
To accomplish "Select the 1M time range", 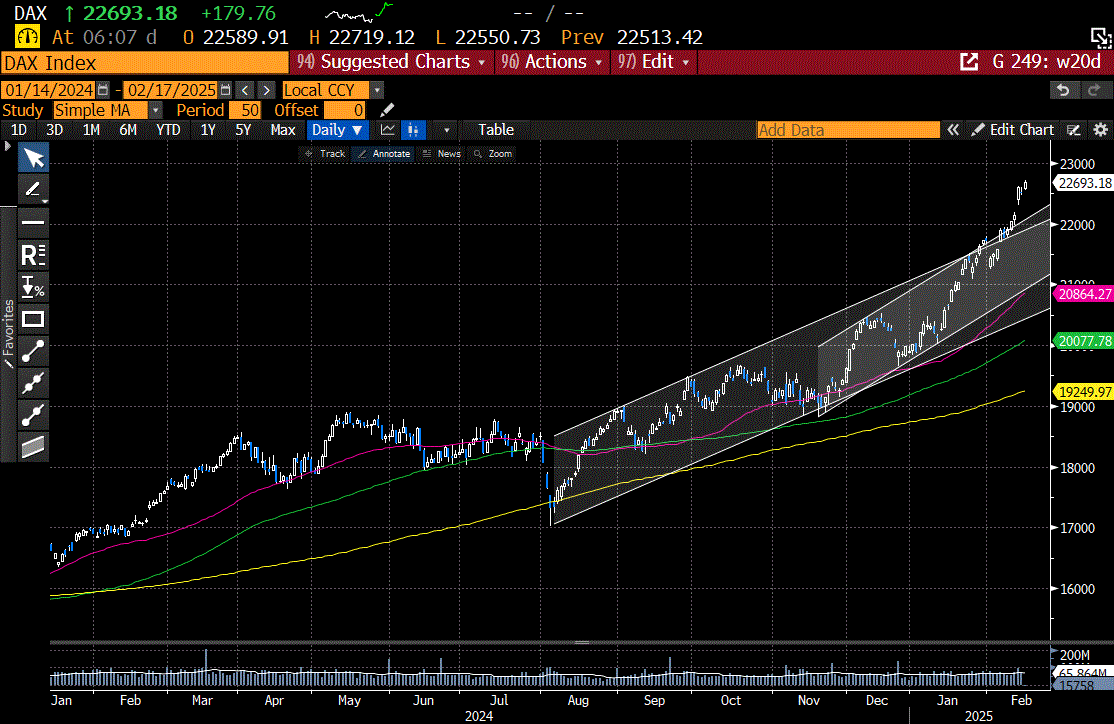I will click(x=91, y=130).
